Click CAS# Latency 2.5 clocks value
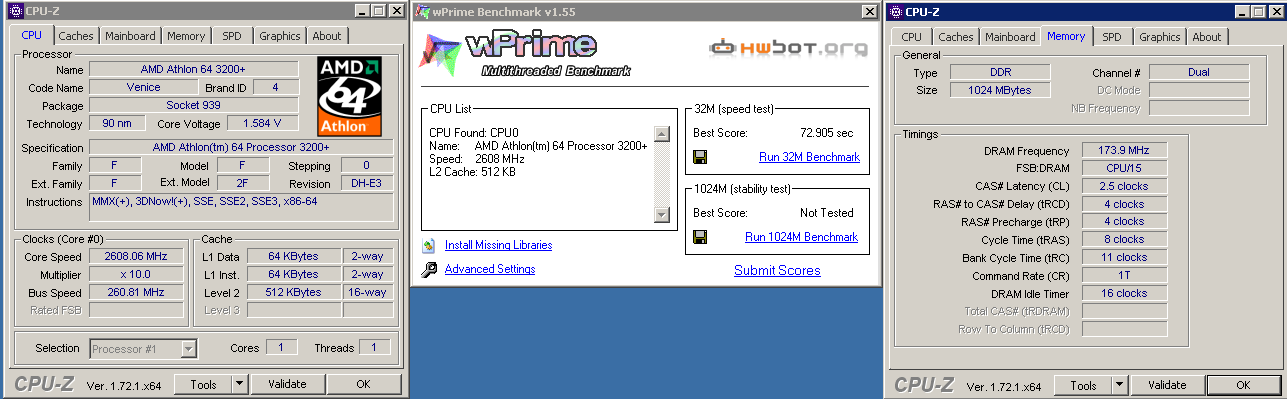Screen dimensions: 1287x399 tap(1124, 186)
